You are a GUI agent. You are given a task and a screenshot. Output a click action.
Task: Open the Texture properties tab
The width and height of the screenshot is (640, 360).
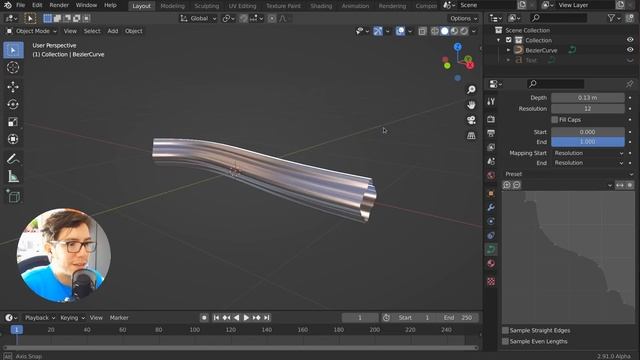pyautogui.click(x=491, y=281)
